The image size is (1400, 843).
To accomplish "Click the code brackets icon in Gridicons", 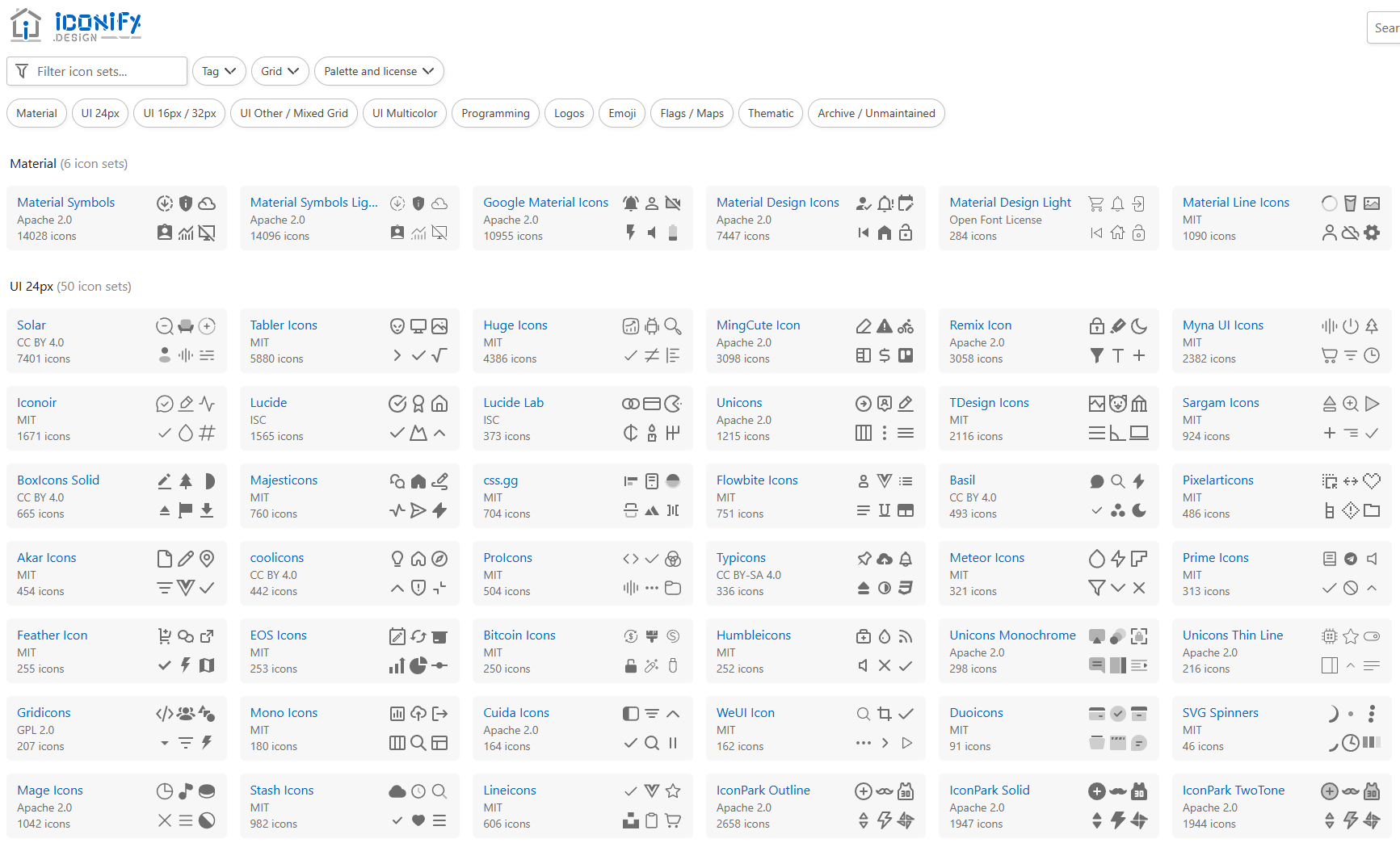I will [x=165, y=714].
